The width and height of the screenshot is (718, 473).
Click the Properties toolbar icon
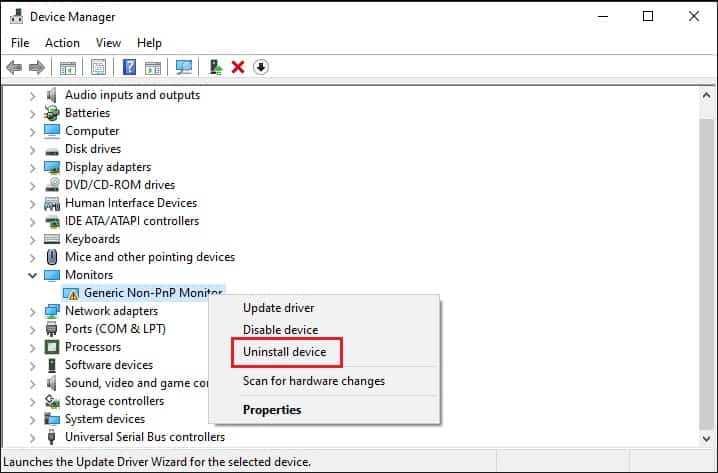98,68
